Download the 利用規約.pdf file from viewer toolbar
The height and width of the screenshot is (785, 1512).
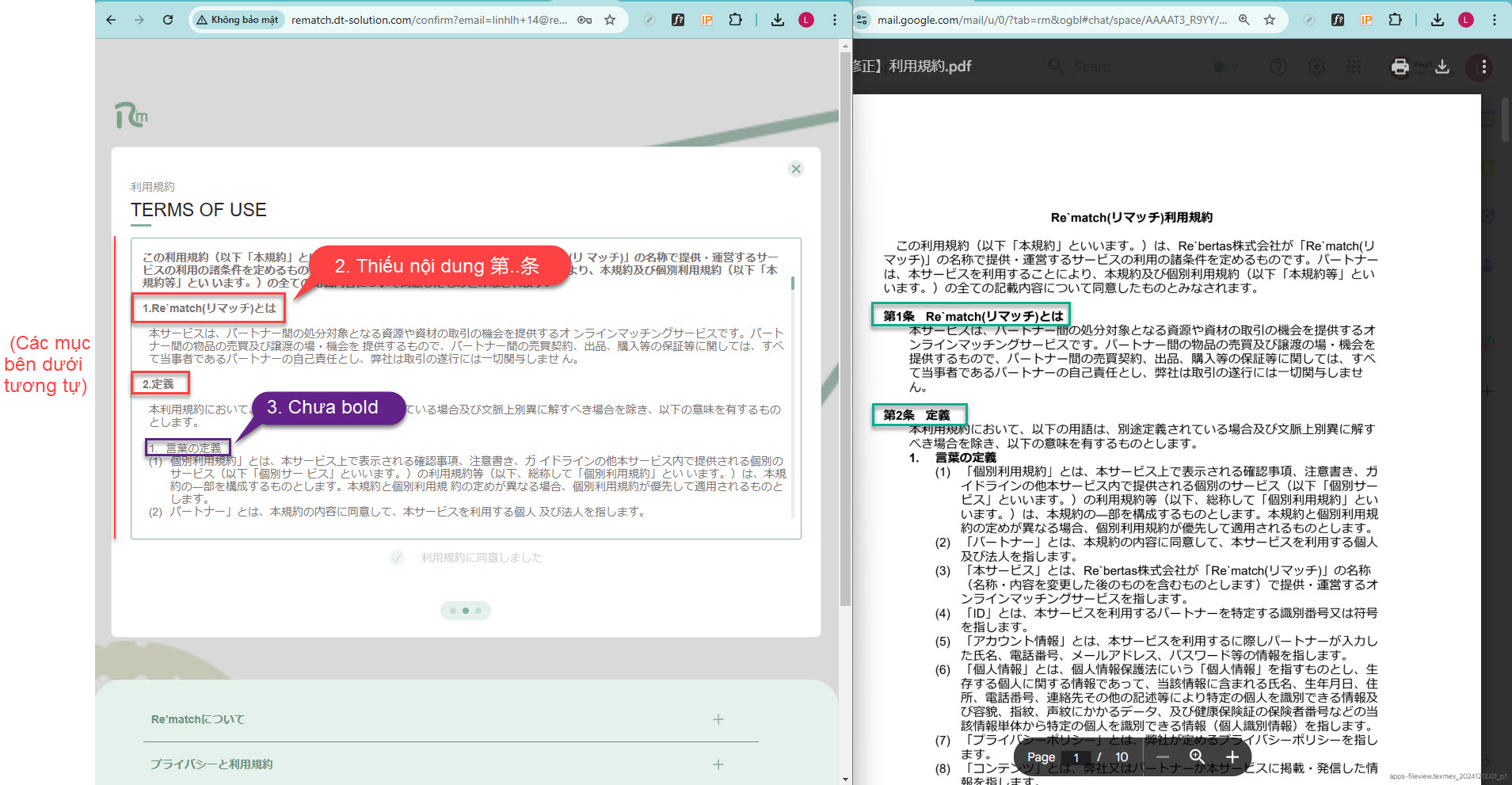[x=1442, y=67]
